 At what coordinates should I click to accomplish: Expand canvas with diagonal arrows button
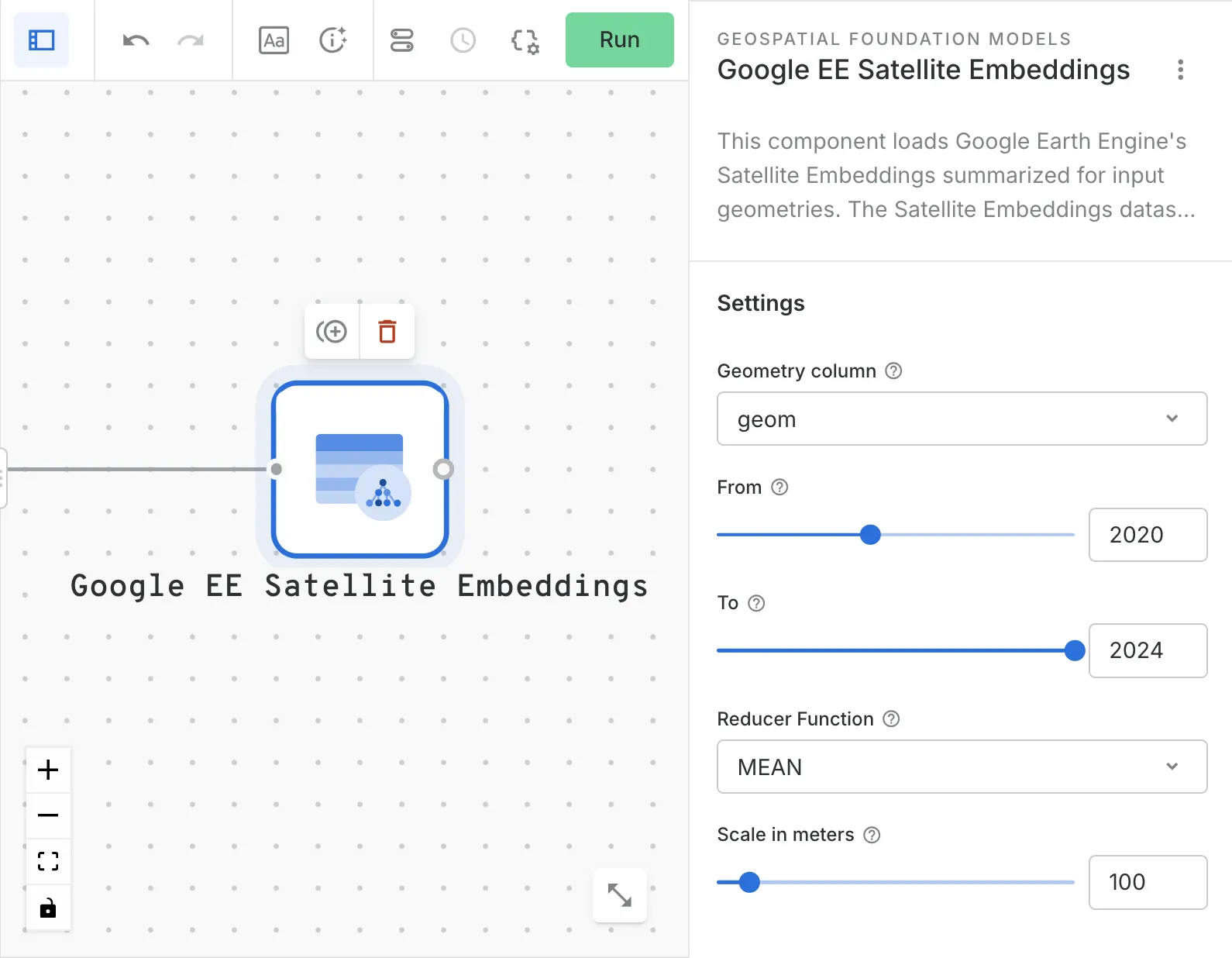point(619,895)
